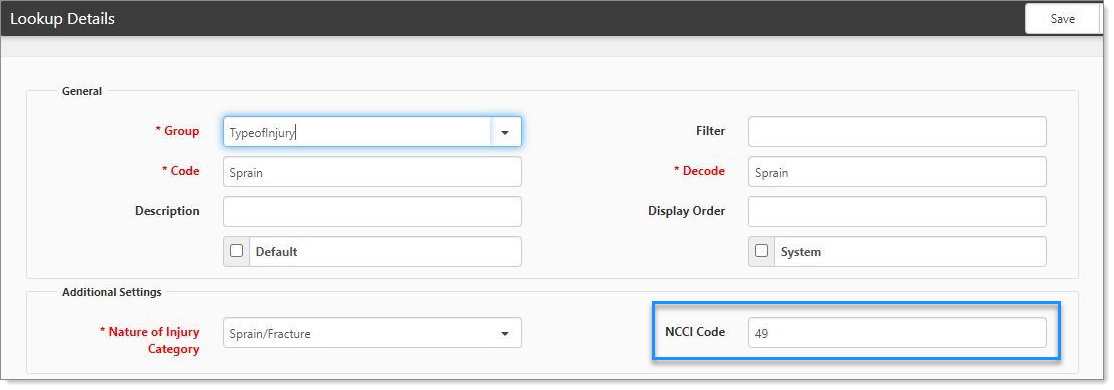The width and height of the screenshot is (1114, 390).
Task: Click inside the Filter text box
Action: [x=897, y=132]
